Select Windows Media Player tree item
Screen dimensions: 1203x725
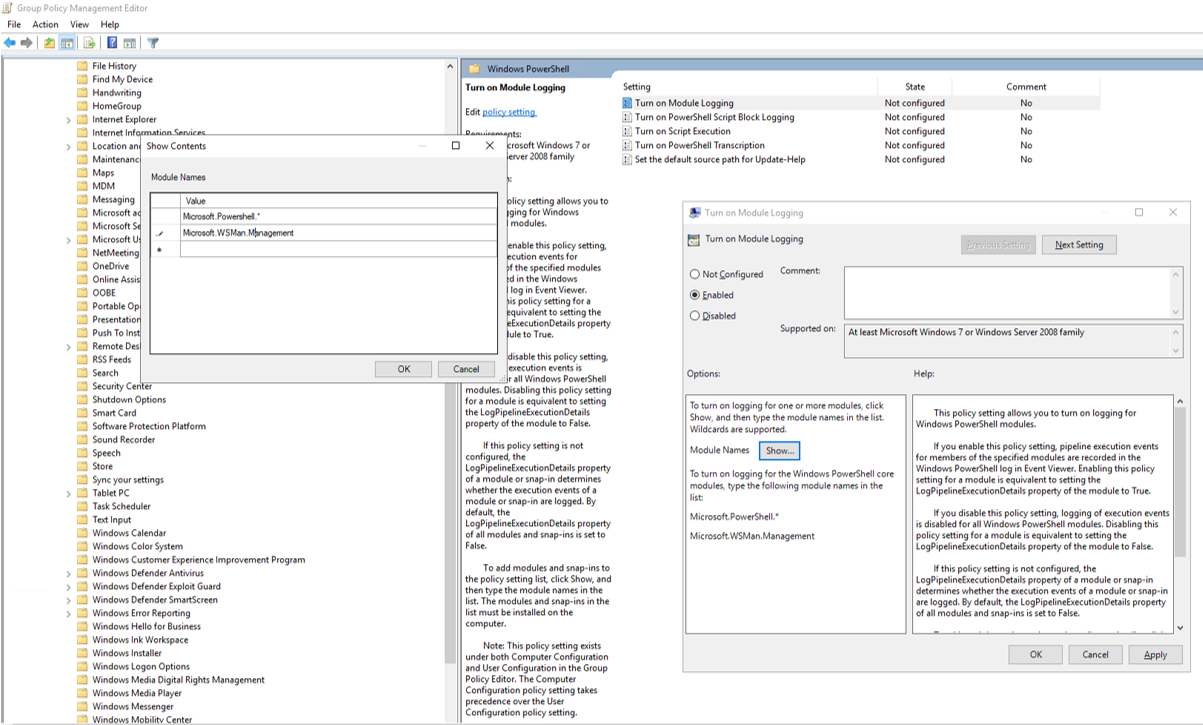[x=137, y=693]
